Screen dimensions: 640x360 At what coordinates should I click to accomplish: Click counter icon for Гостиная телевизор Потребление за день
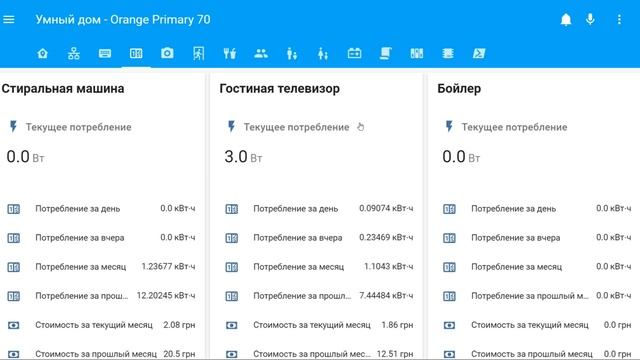click(x=231, y=209)
